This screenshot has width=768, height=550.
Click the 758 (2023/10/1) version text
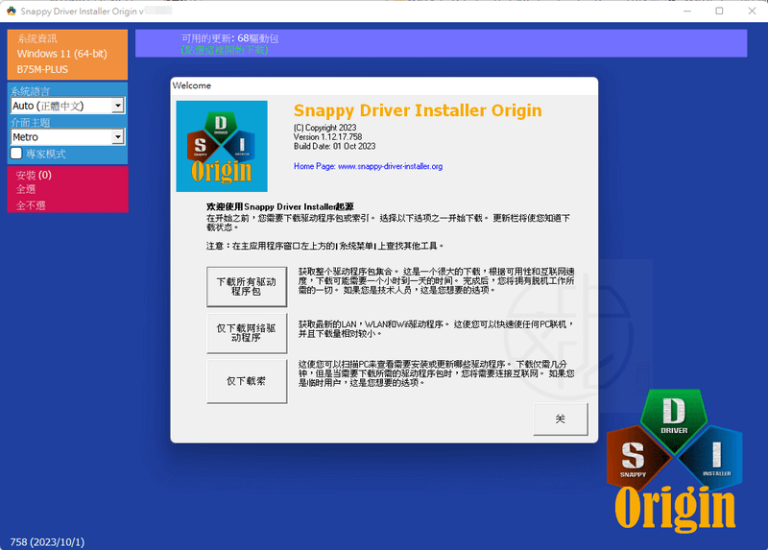(x=49, y=541)
